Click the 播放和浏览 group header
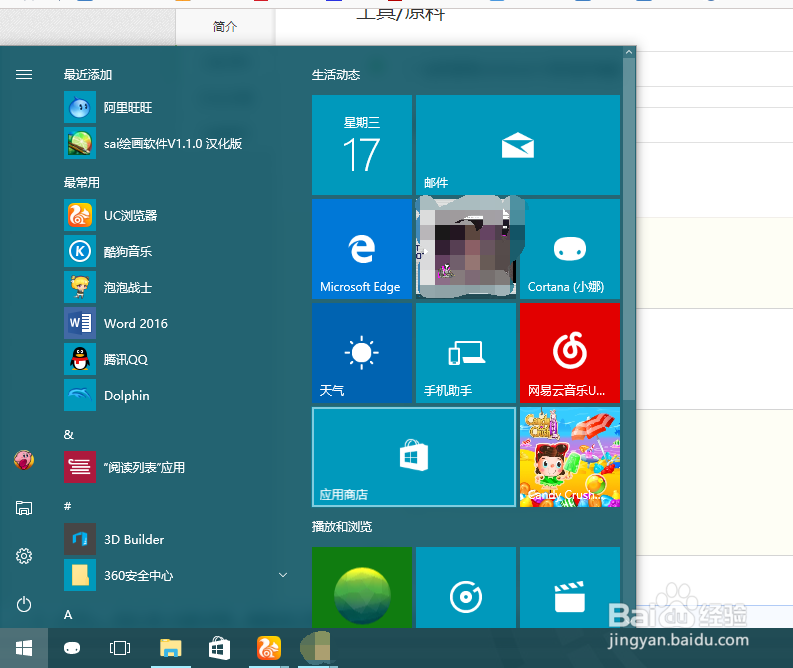The image size is (793, 668). [x=342, y=526]
